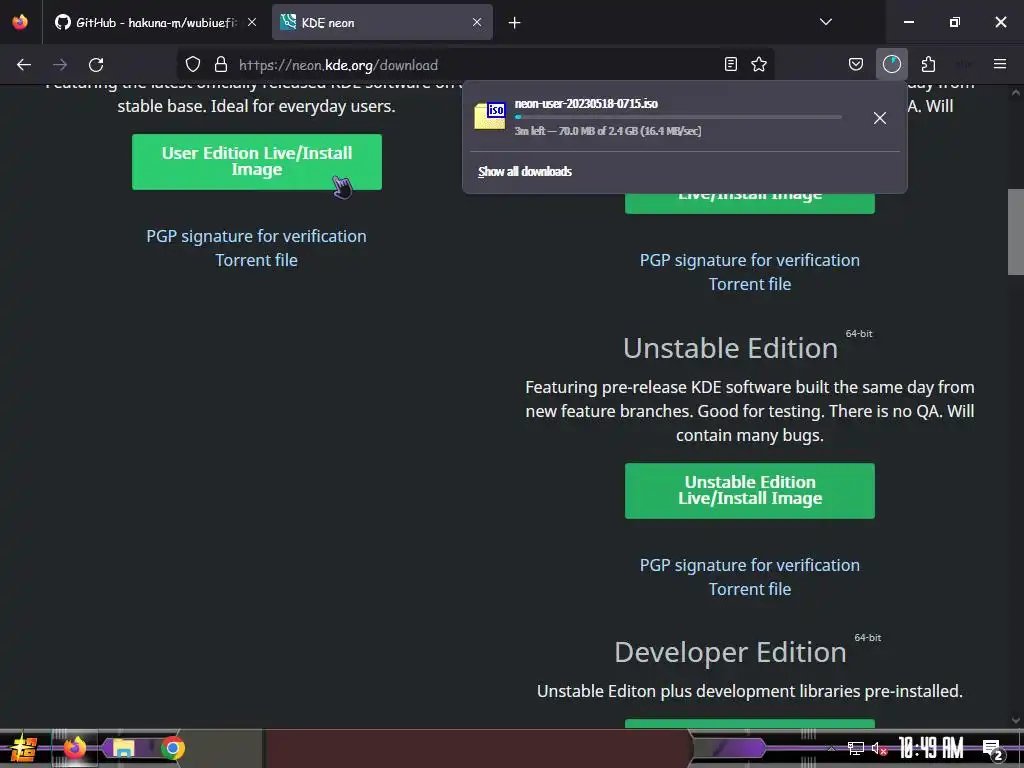1024x768 pixels.
Task: Open File Explorer from the taskbar
Action: (x=123, y=748)
